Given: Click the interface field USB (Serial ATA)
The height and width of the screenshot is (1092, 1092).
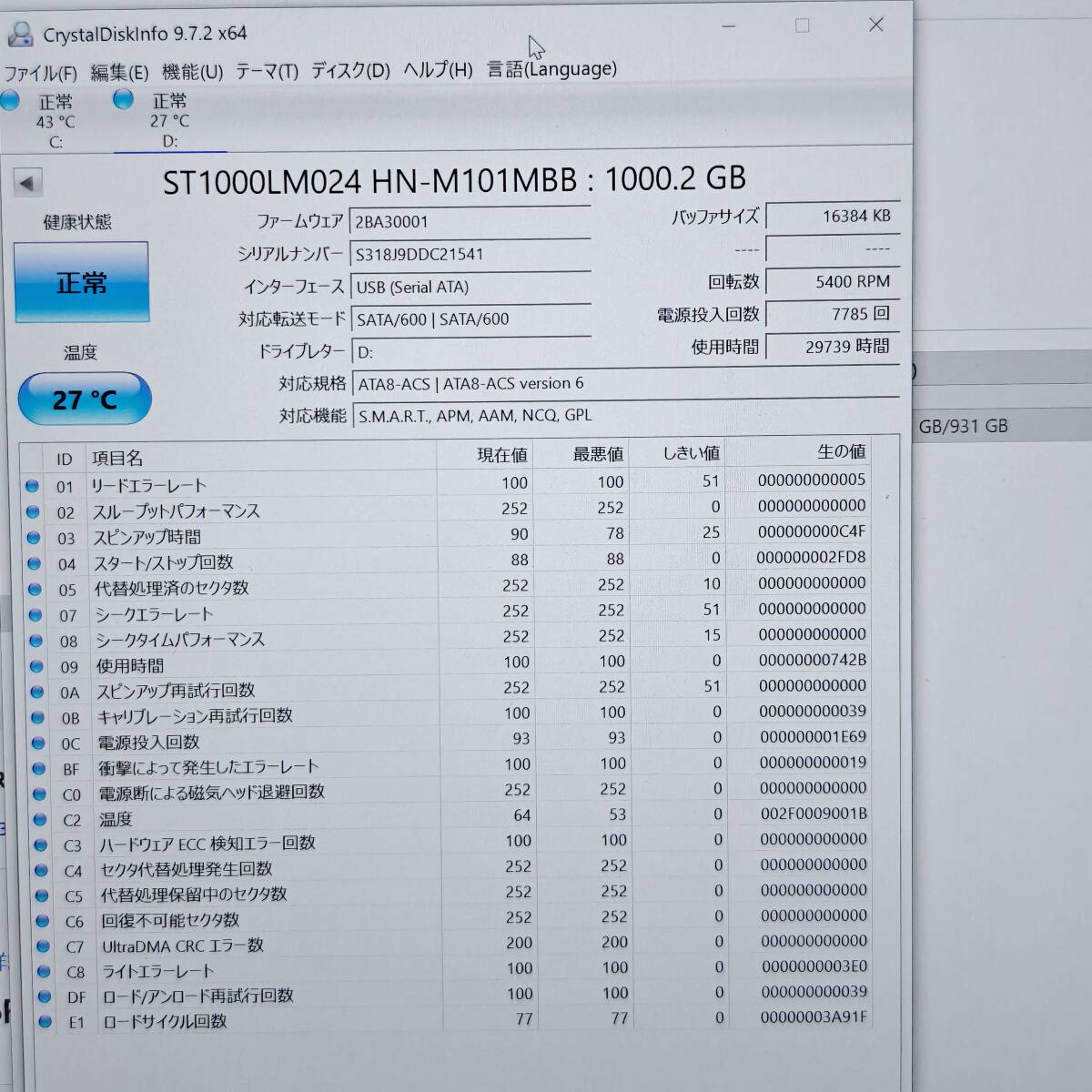Looking at the screenshot, I should [470, 287].
